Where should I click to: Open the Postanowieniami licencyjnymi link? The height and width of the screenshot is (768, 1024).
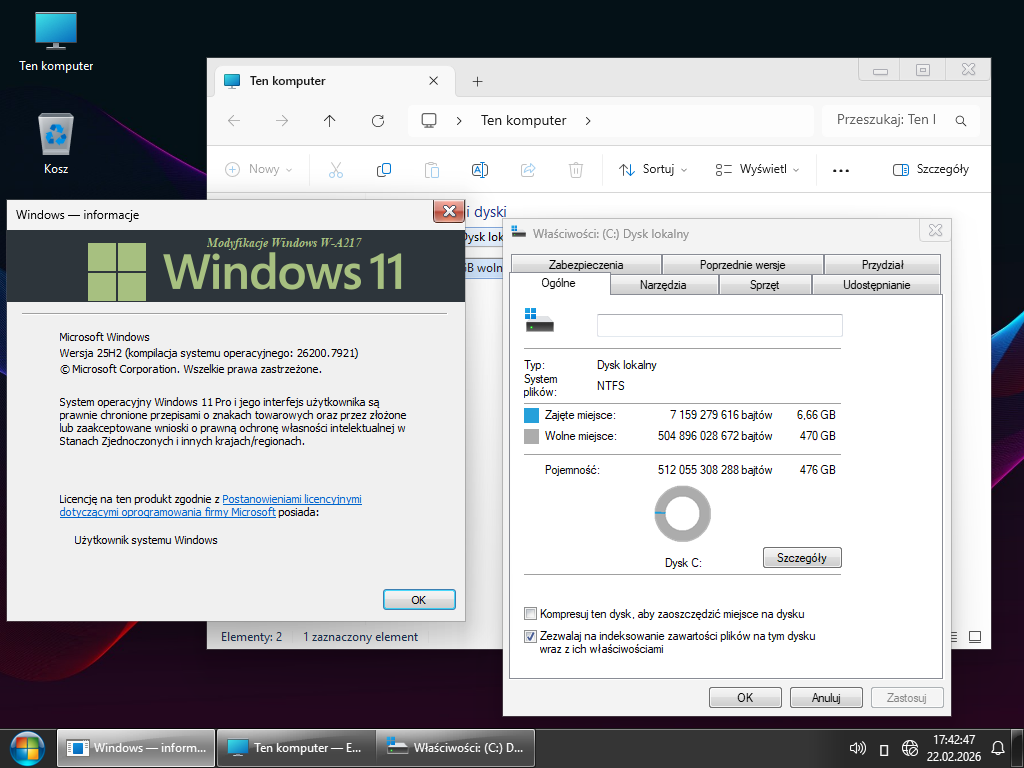[x=292, y=499]
